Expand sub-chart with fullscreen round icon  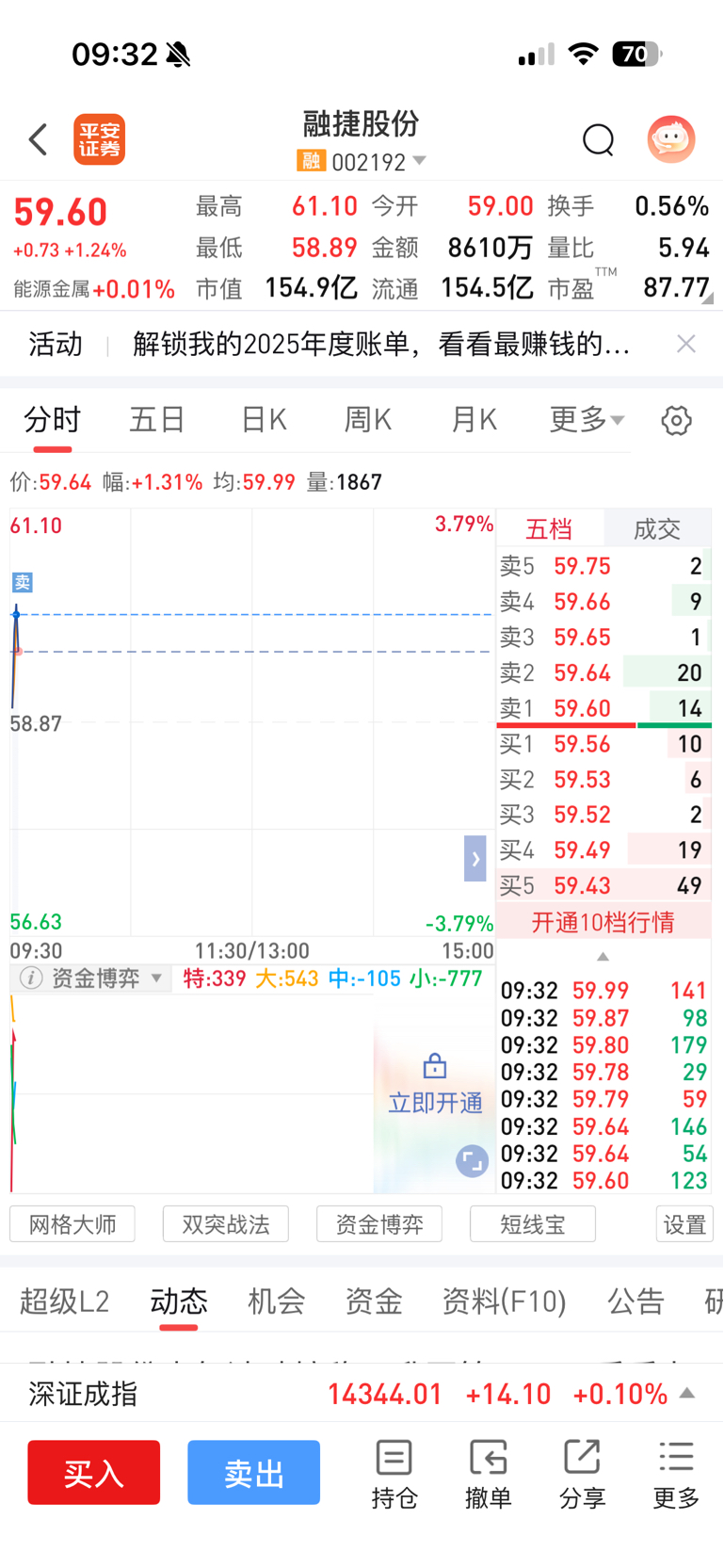pos(473,1160)
